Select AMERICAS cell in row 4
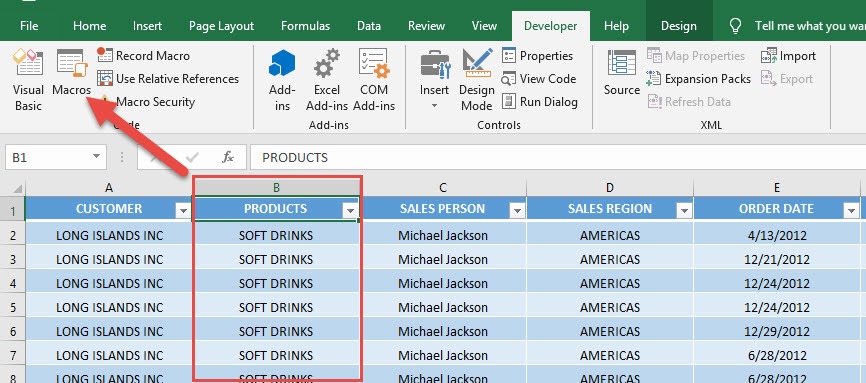Screen dimensions: 866x383 coord(610,283)
